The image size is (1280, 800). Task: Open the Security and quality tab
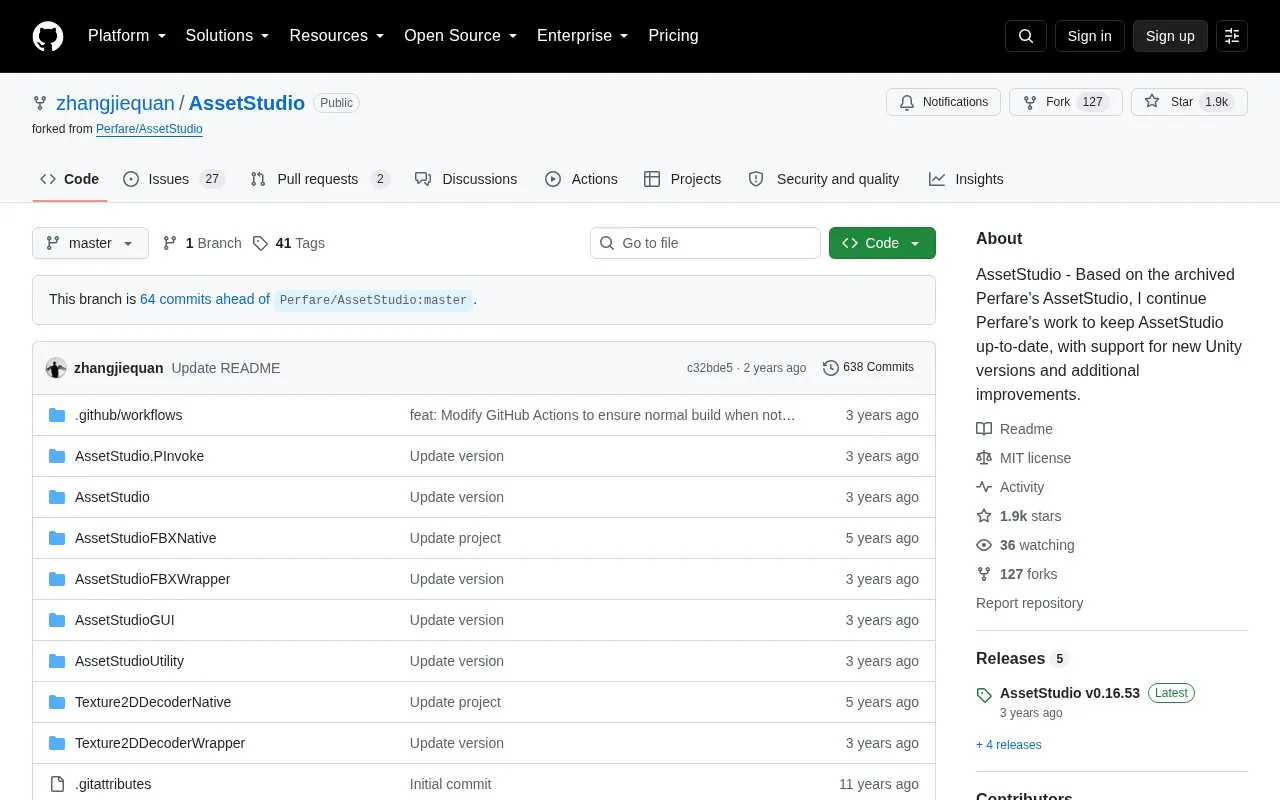(x=824, y=179)
